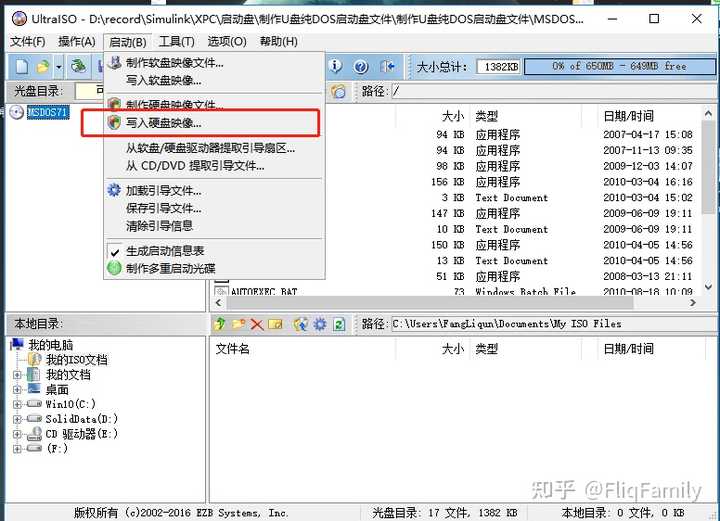Expand the 桌面 tree node
Viewport: 720px width, 521px height.
click(17, 390)
